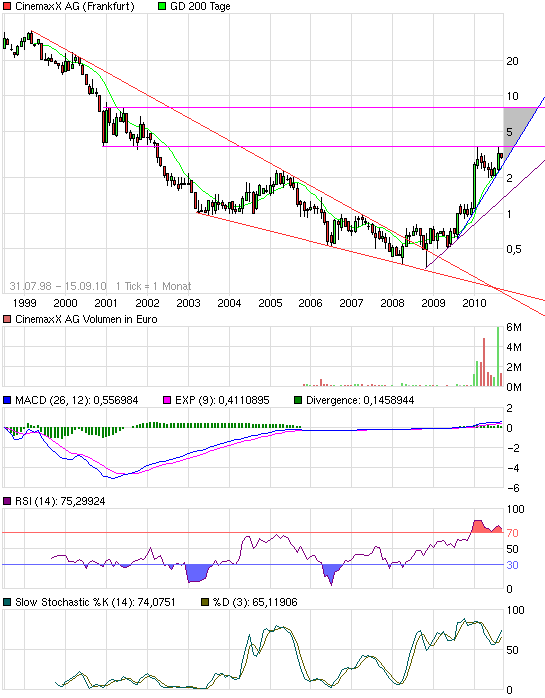Click the 'RSI (14): 75,29924' label
Screen dimensions: 545x698
60,501
